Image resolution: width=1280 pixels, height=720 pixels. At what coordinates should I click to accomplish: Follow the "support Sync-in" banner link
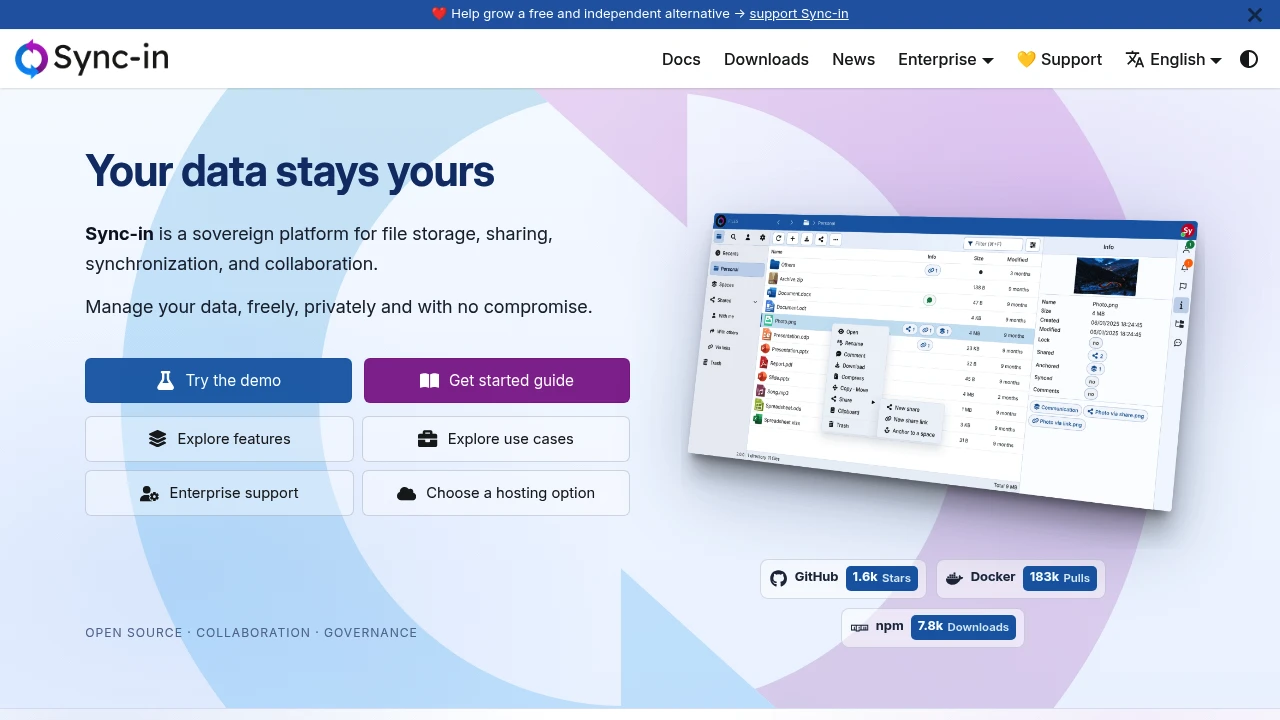point(799,14)
